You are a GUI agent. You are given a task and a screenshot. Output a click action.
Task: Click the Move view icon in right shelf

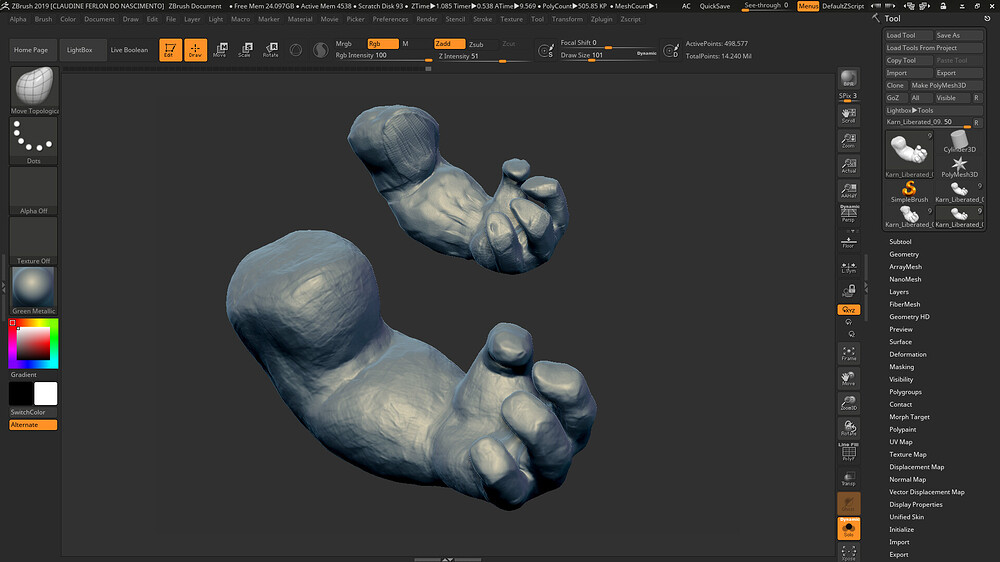coord(848,378)
